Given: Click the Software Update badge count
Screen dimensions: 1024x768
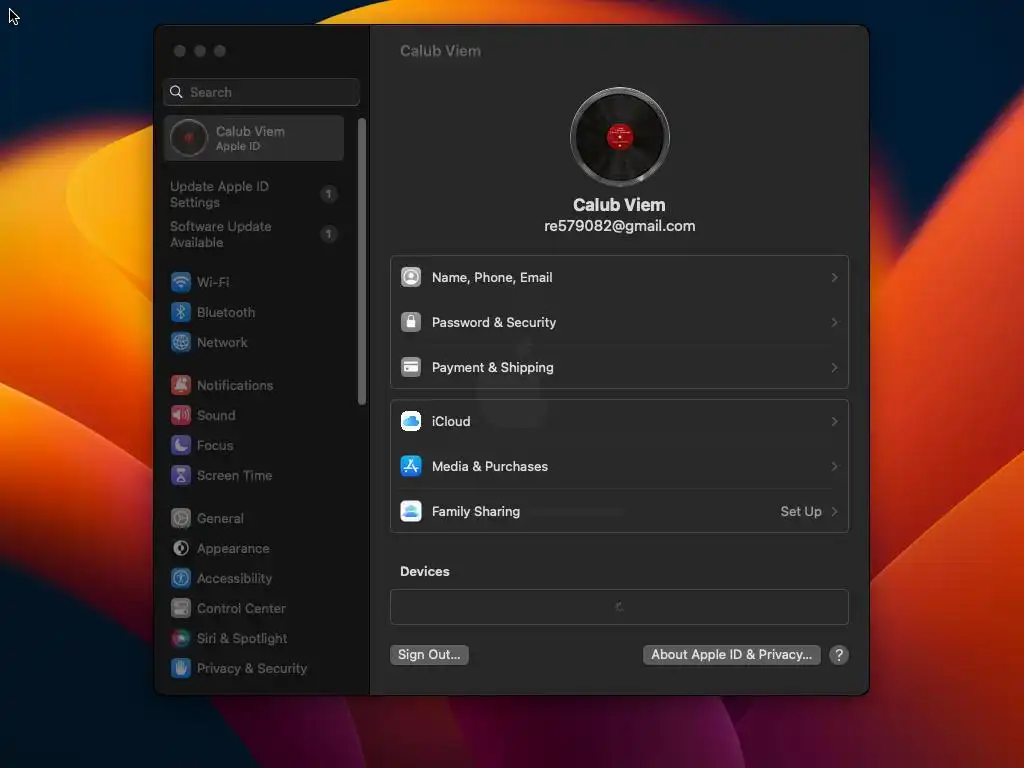Looking at the screenshot, I should pyautogui.click(x=328, y=234).
